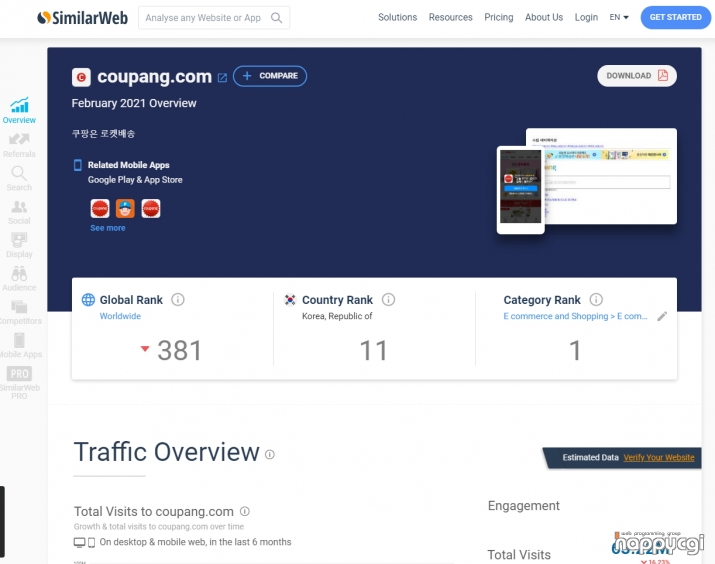The image size is (715, 564).
Task: Click the Country Rank value 11
Action: (373, 351)
